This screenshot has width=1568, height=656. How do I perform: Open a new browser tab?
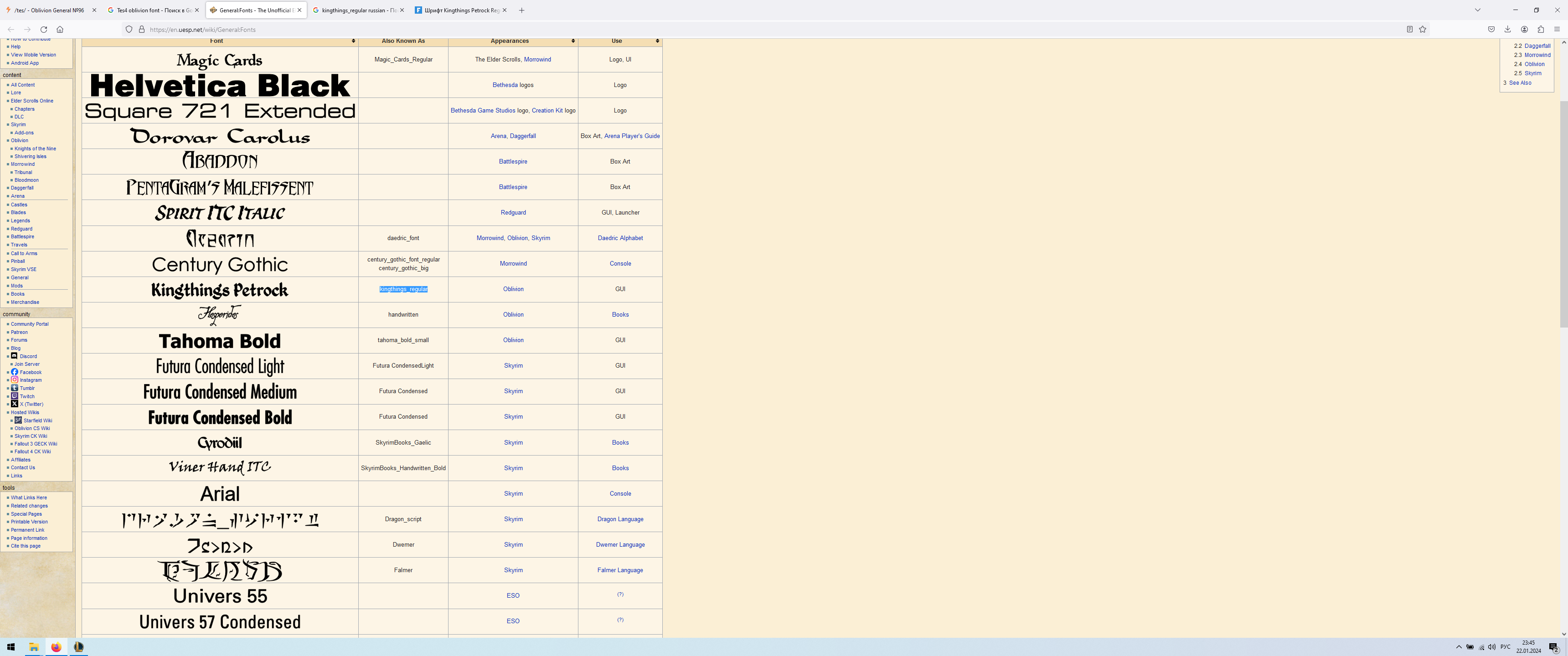tap(521, 10)
